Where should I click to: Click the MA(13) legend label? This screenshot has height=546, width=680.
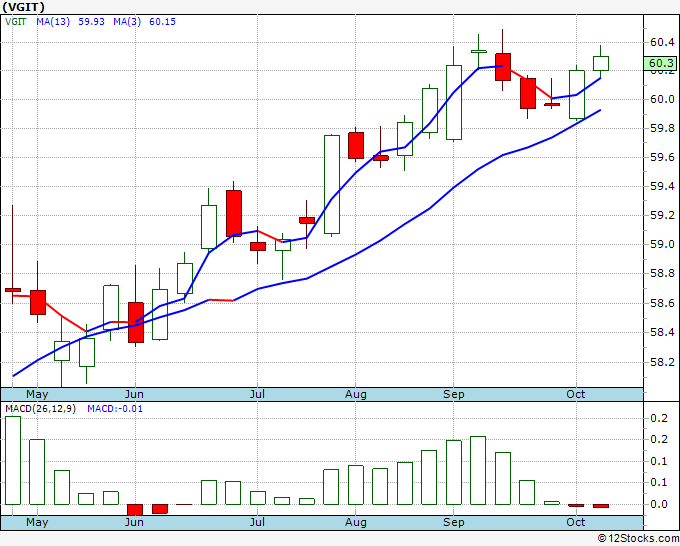coord(53,22)
